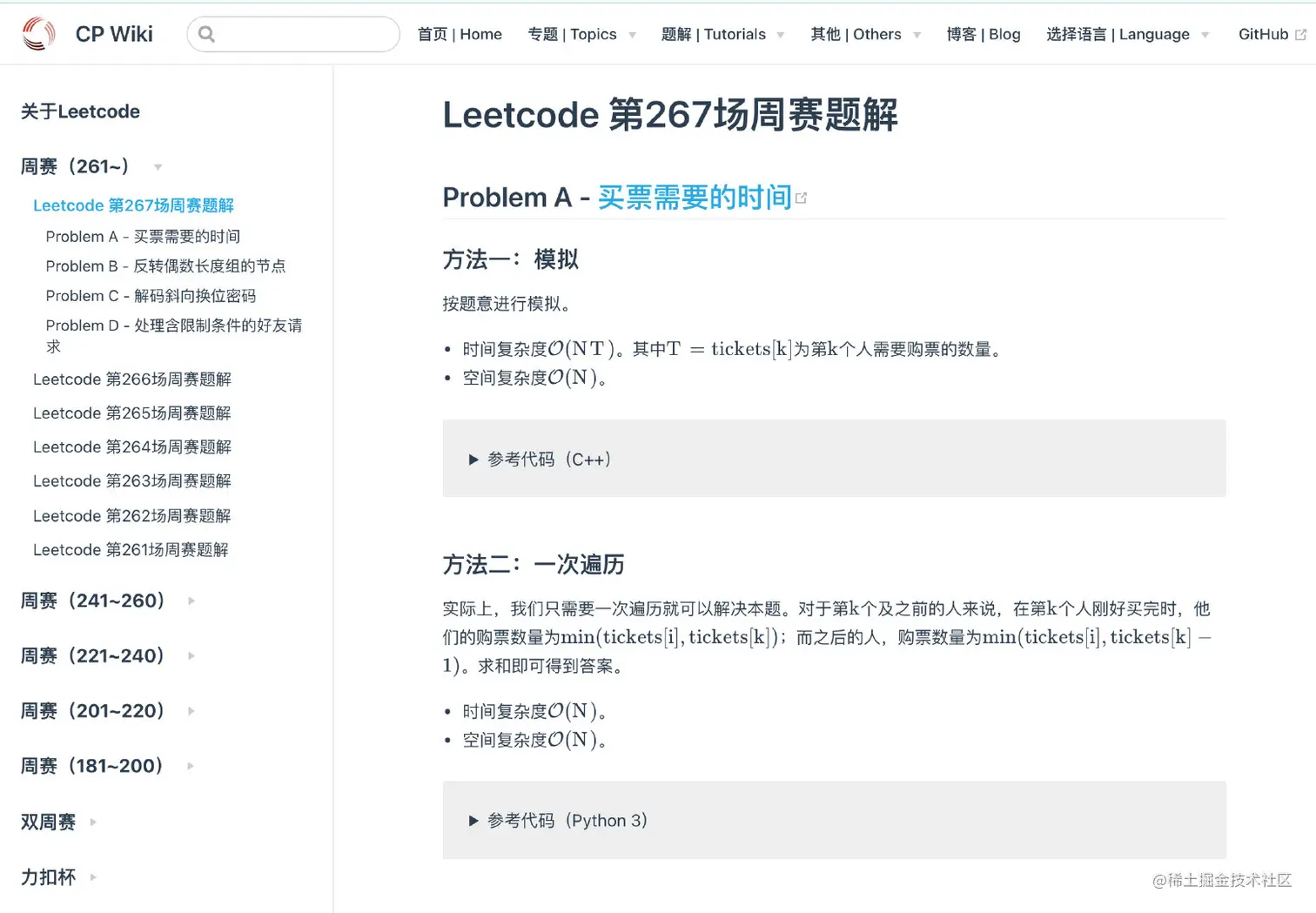The width and height of the screenshot is (1316, 913).
Task: Expand the 周赛（221~240）sidebar group
Action: click(x=108, y=655)
